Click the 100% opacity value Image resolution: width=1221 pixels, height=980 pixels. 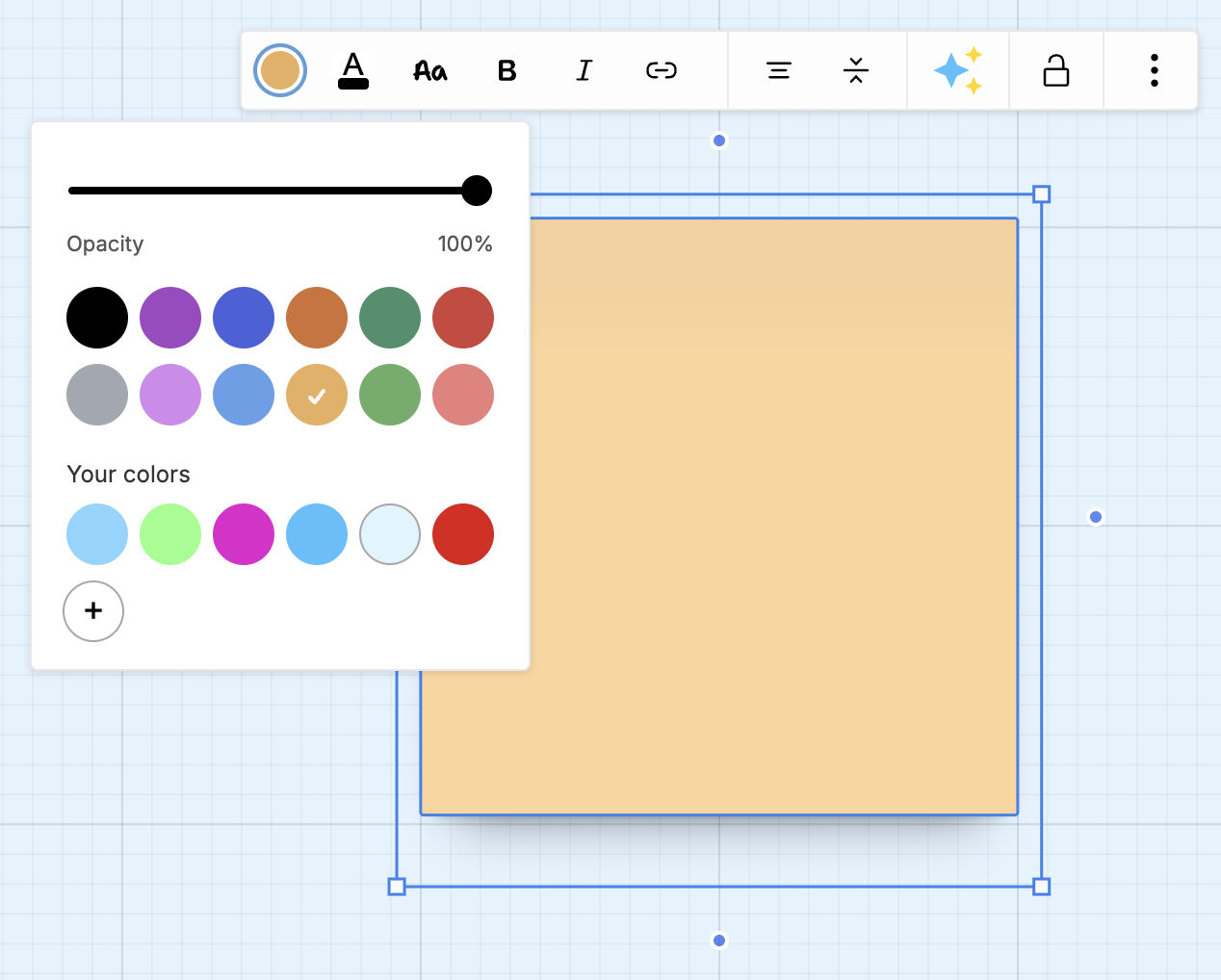[465, 245]
